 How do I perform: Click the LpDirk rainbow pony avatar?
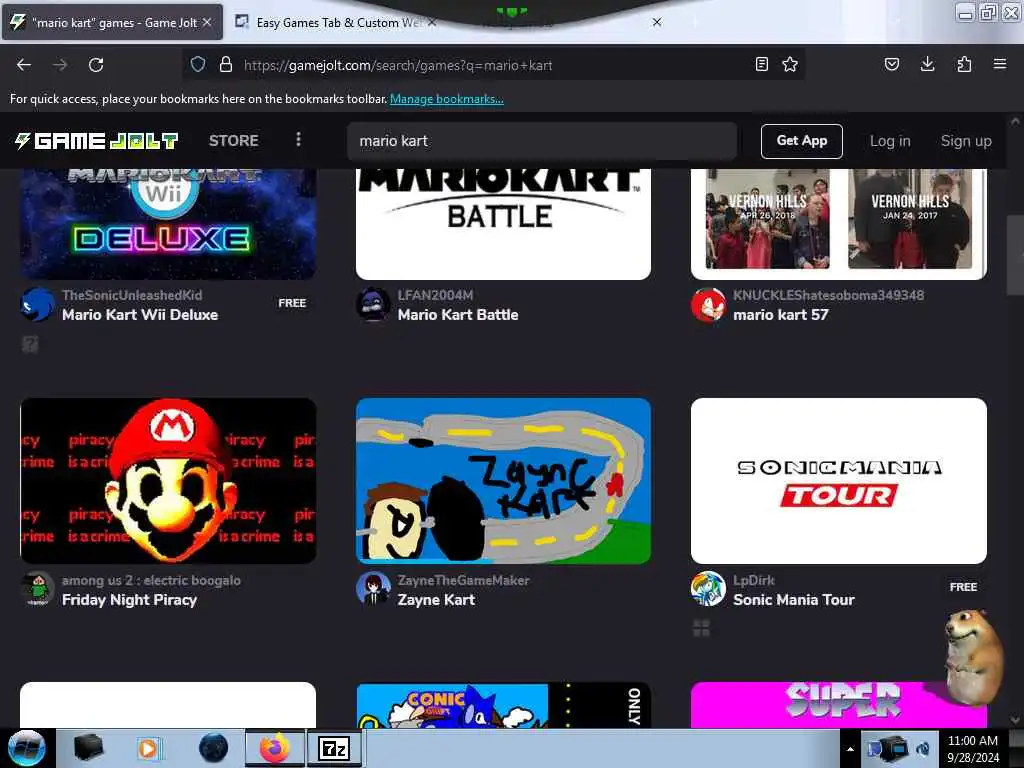[x=709, y=589]
